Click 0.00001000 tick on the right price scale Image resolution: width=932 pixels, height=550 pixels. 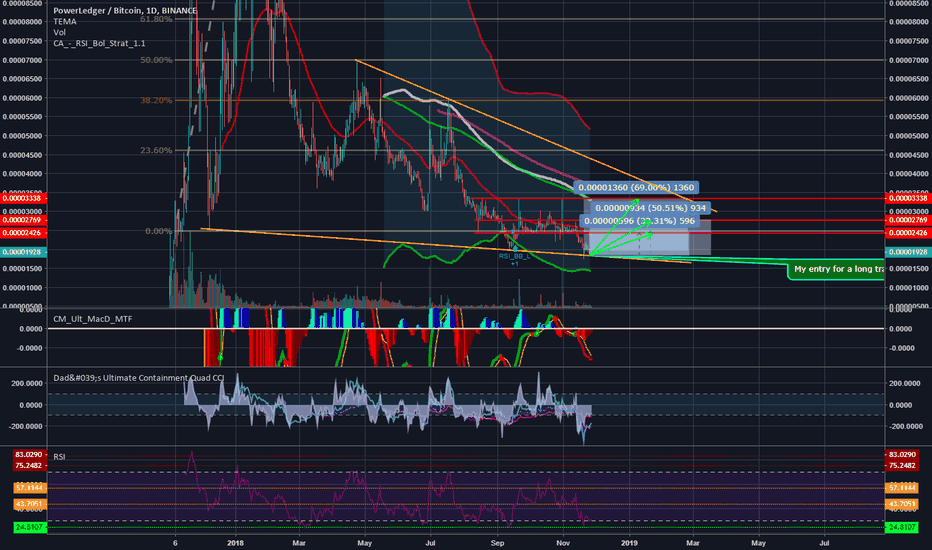click(x=908, y=288)
